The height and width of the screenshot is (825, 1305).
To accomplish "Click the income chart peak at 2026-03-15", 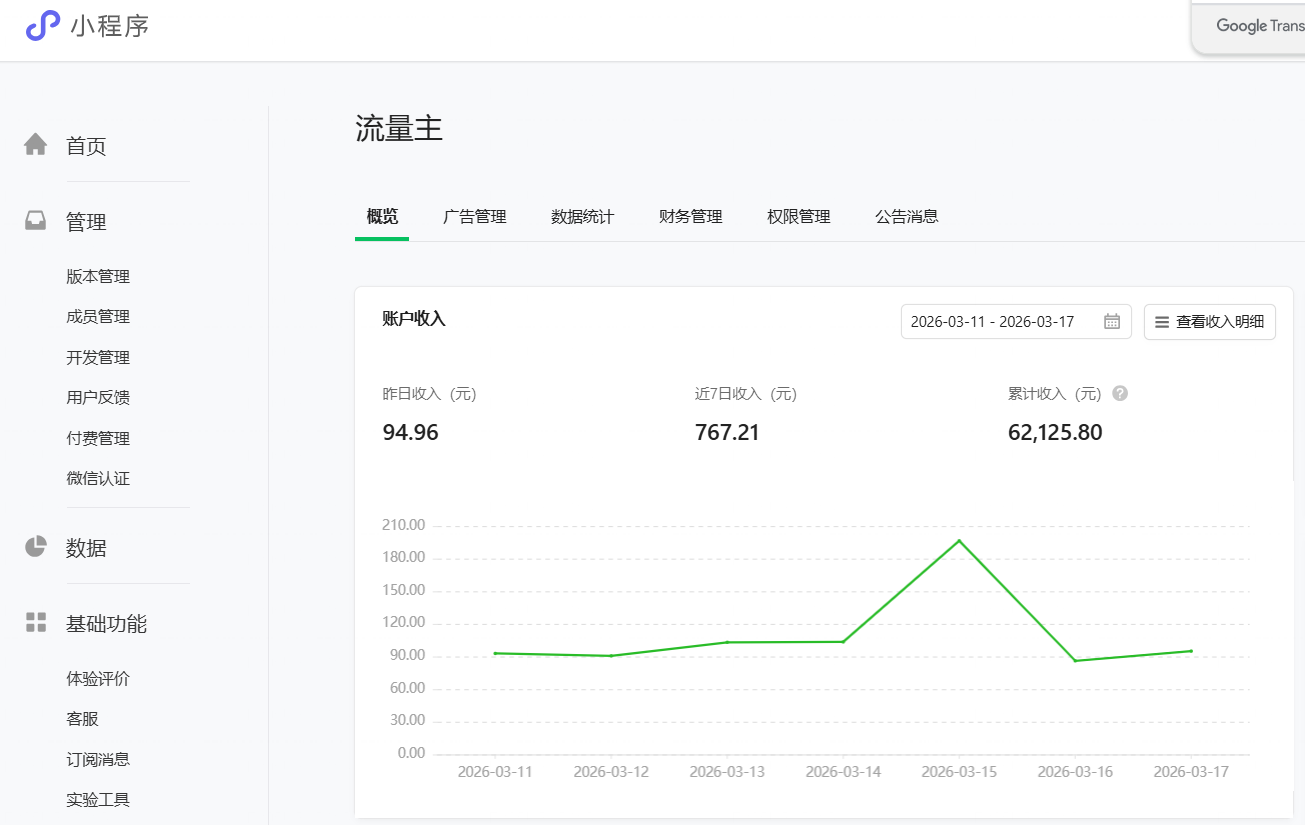I will (959, 540).
